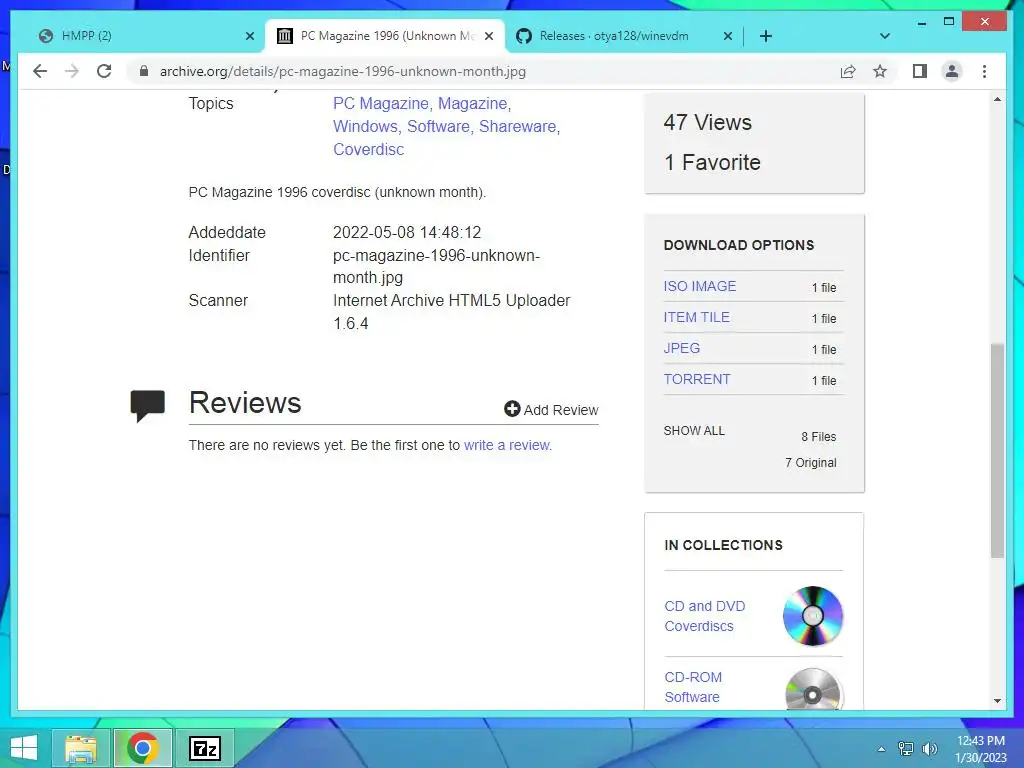Click the page scrollbar up arrow
Screen dimensions: 1024x768
[997, 99]
